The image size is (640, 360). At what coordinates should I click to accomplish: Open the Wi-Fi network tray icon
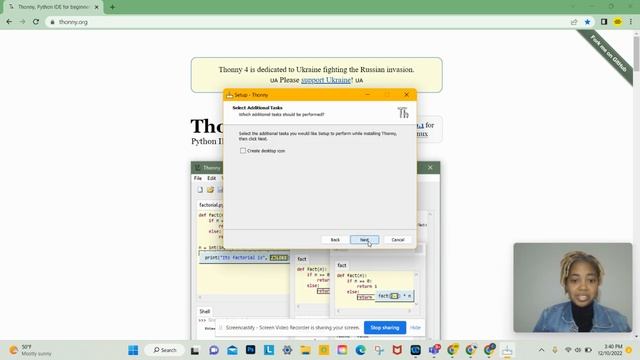click(x=568, y=350)
